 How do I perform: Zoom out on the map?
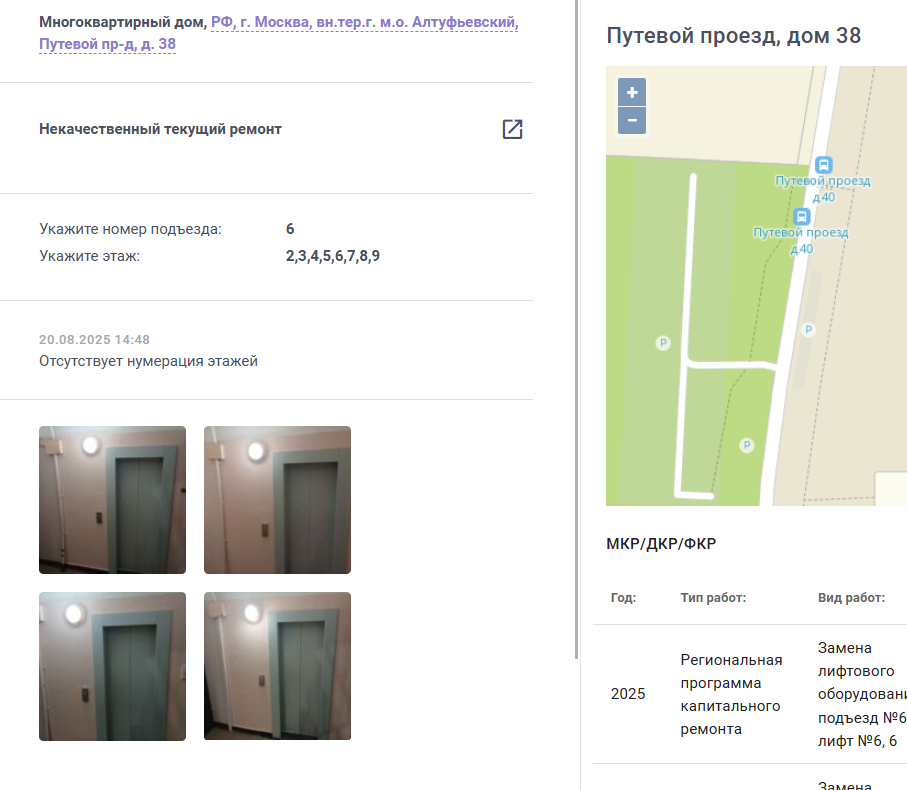pyautogui.click(x=632, y=120)
